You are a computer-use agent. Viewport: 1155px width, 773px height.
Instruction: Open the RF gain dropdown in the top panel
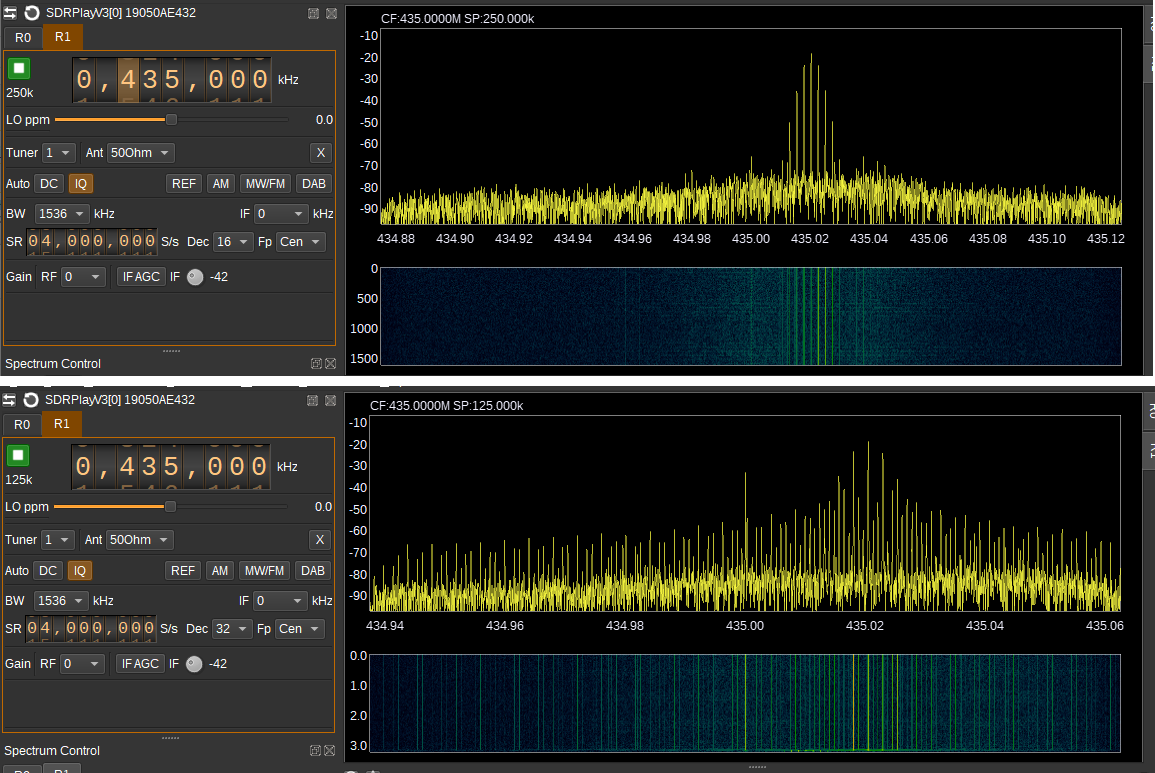pos(83,276)
